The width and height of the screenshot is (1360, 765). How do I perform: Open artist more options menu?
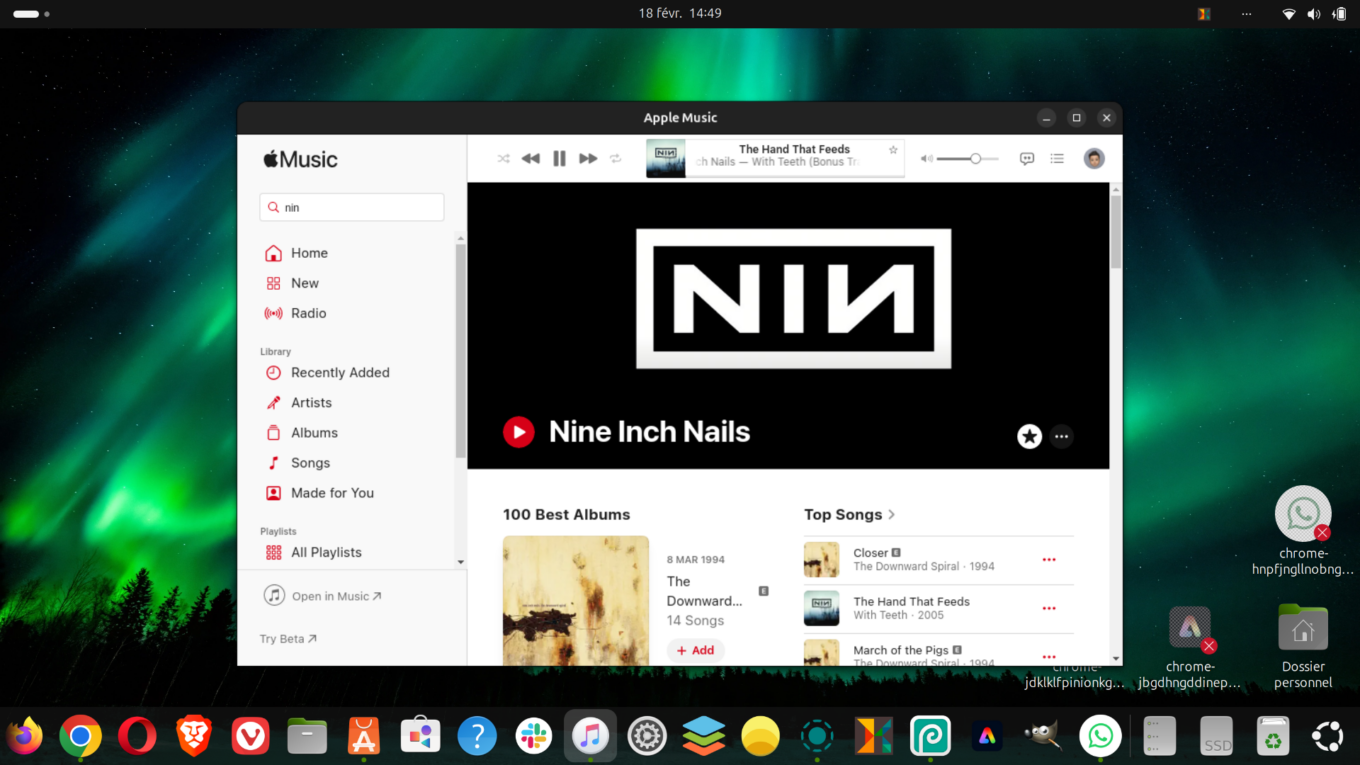[1061, 436]
